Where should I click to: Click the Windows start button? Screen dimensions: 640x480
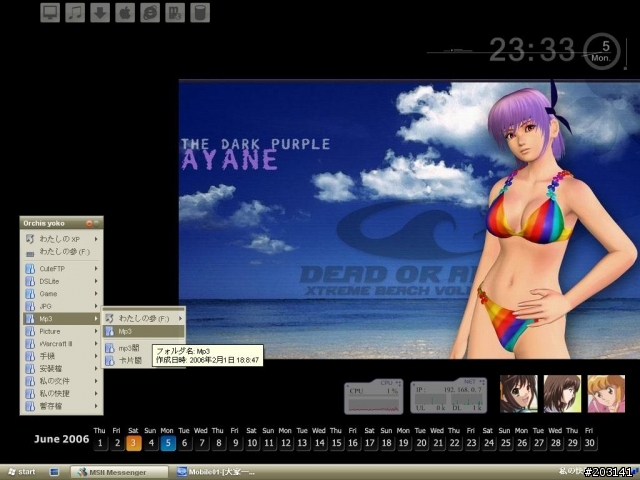22,472
